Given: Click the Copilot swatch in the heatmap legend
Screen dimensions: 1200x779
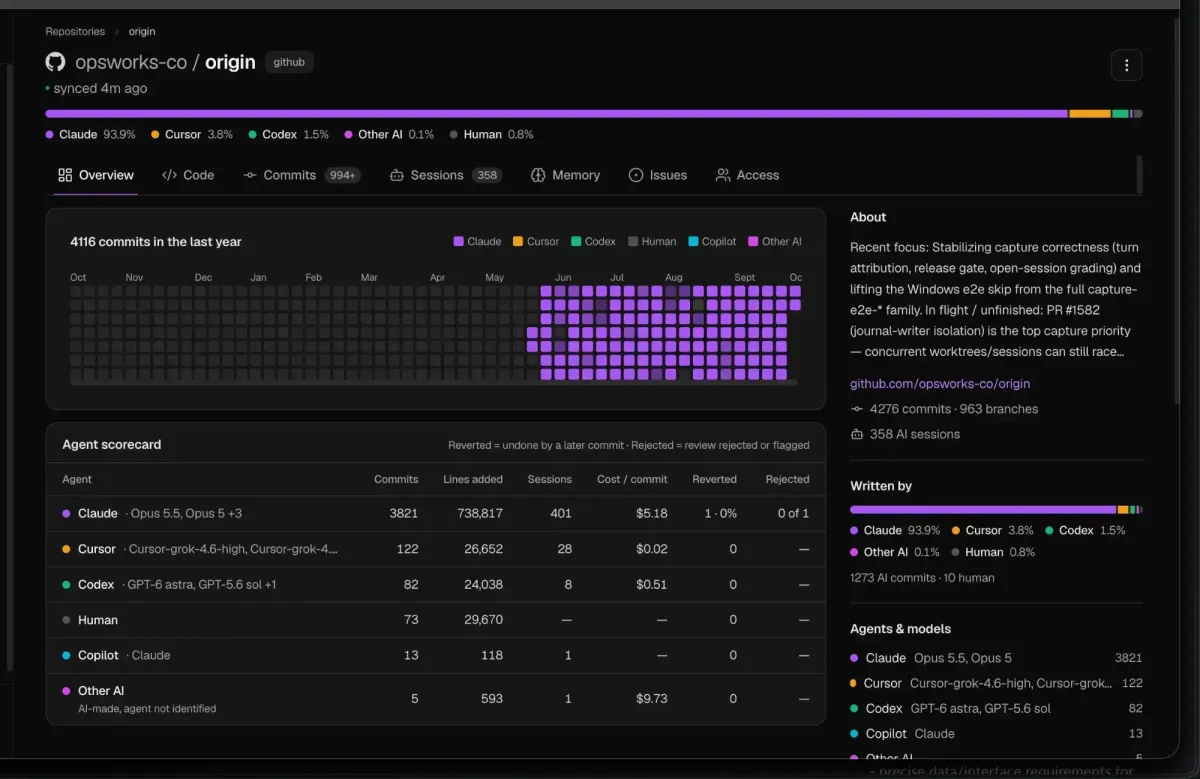Looking at the screenshot, I should click(x=693, y=241).
